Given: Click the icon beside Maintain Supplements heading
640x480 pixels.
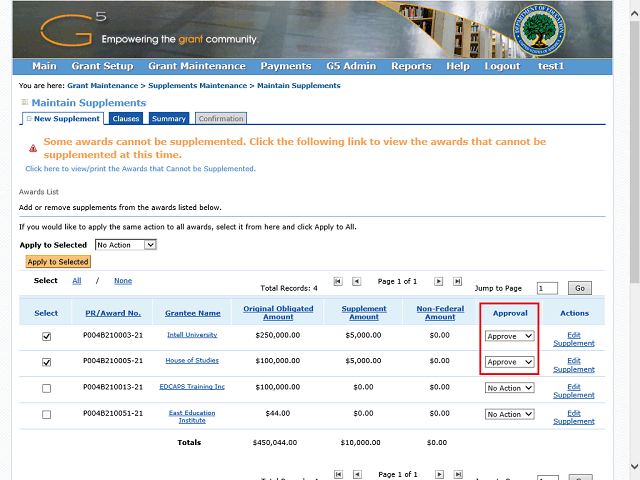Looking at the screenshot, I should click(25, 103).
